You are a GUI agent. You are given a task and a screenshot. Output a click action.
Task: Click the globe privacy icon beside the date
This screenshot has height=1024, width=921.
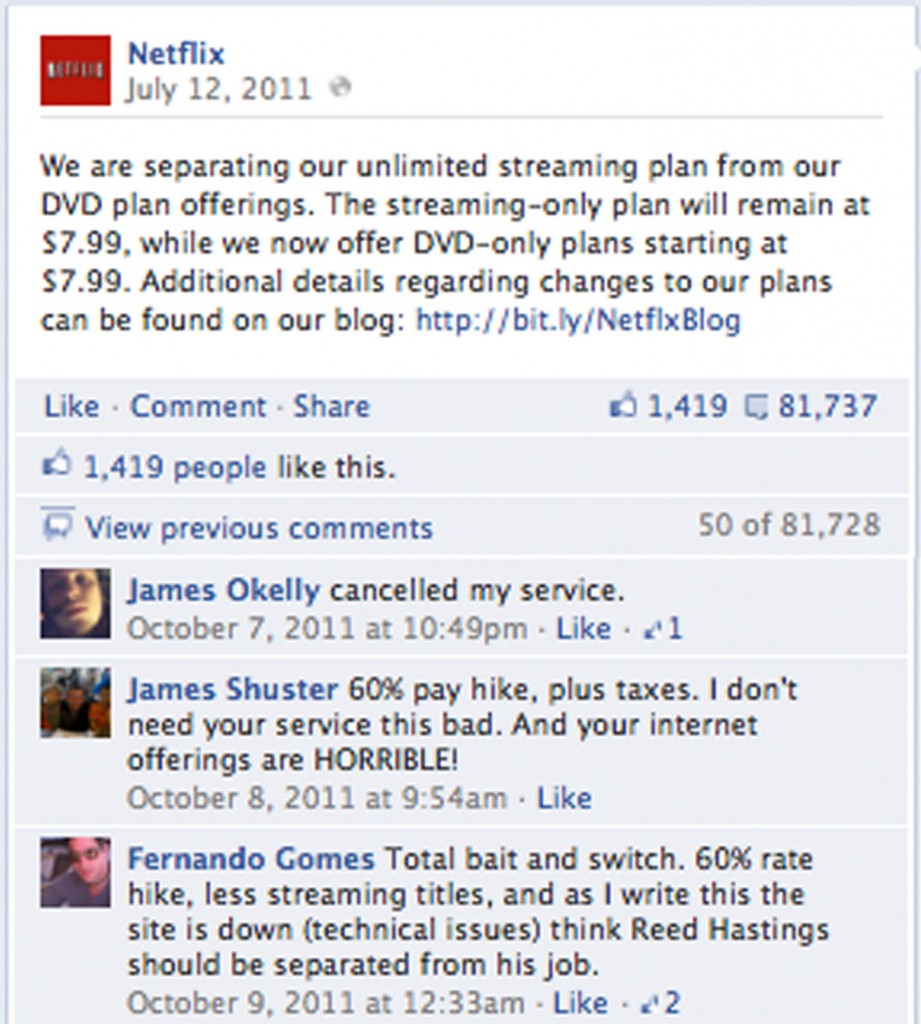[340, 87]
